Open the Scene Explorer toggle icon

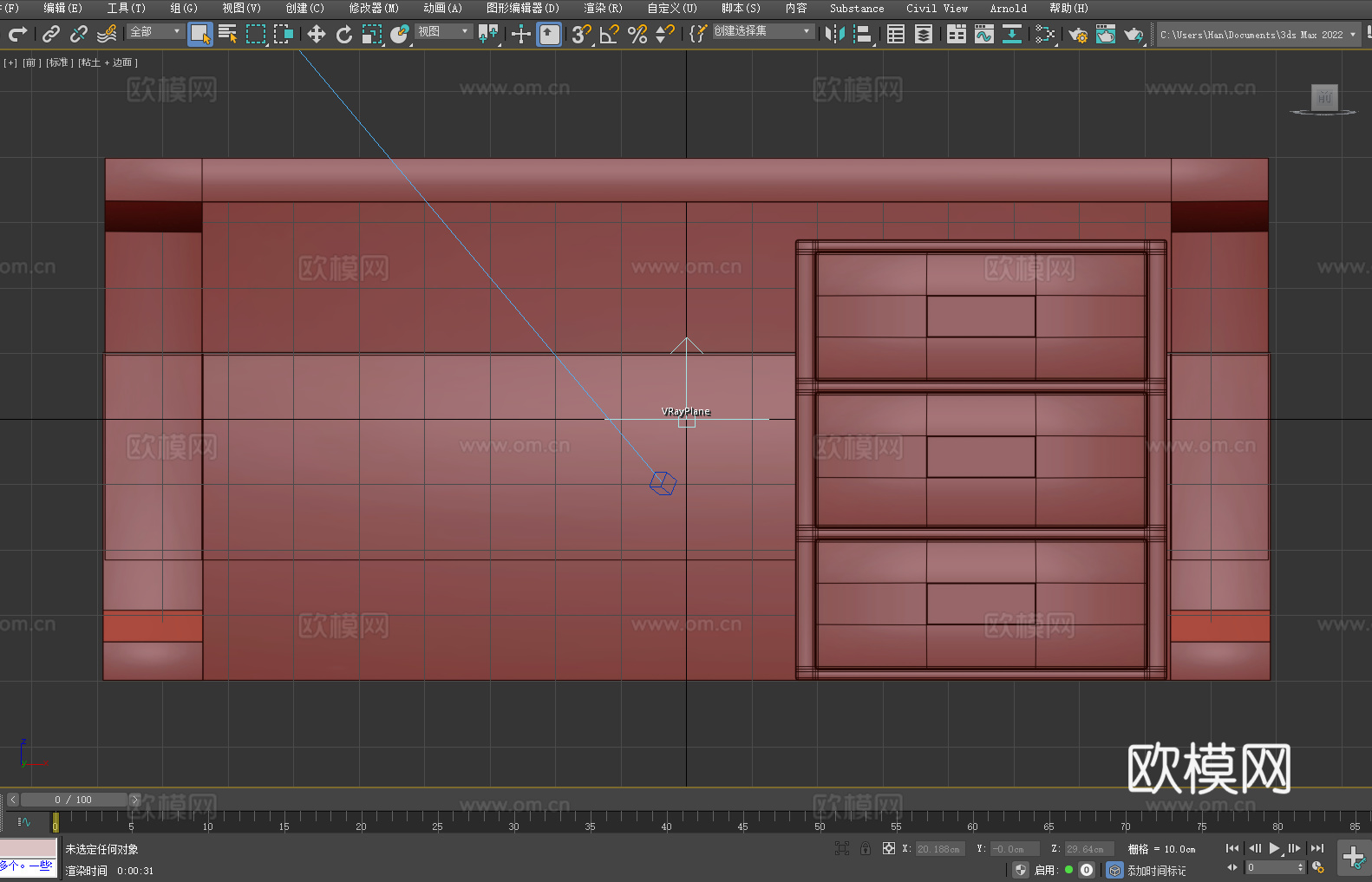896,34
